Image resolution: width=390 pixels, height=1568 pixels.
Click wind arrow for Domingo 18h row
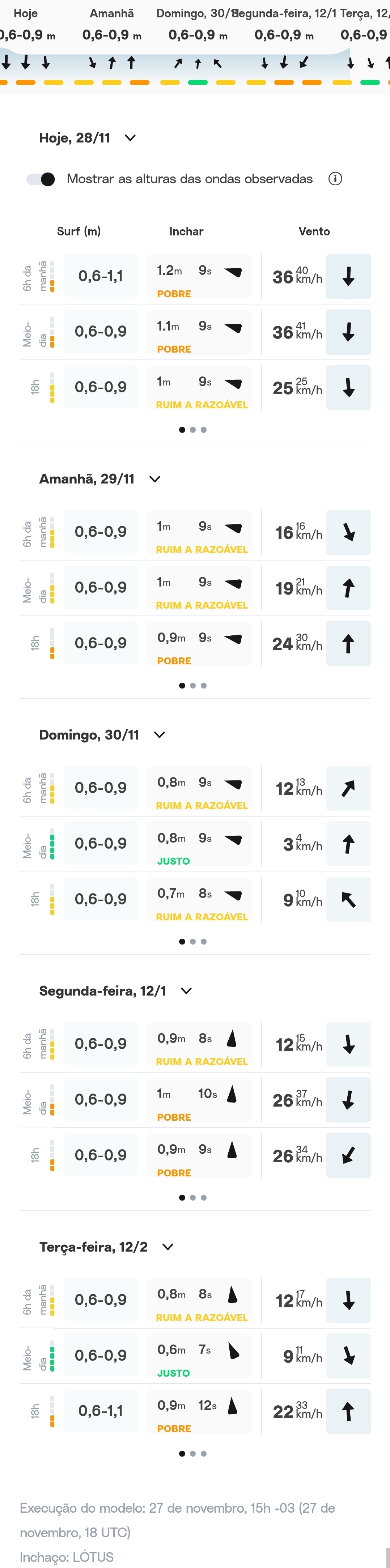point(348,900)
